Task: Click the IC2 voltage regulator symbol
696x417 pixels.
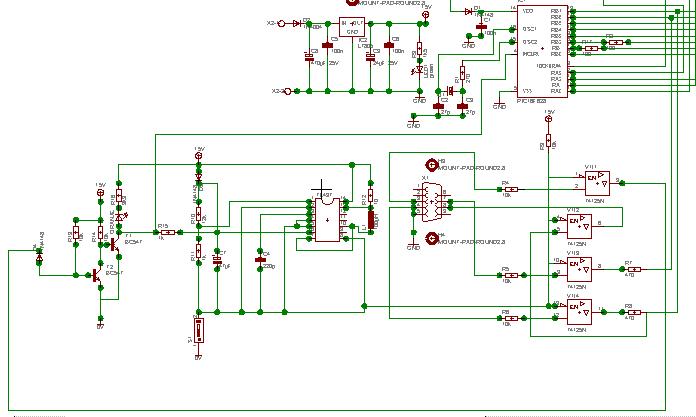Action: coord(352,26)
